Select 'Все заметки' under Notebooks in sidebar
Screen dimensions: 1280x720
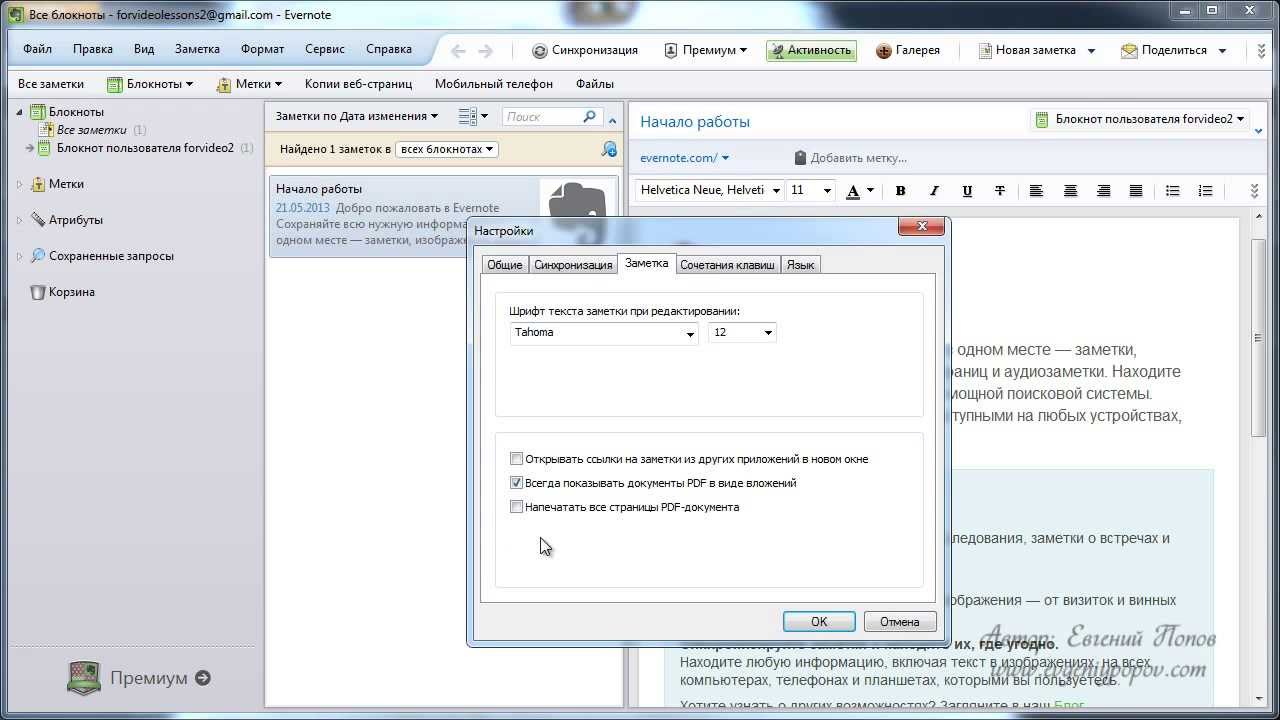[92, 130]
